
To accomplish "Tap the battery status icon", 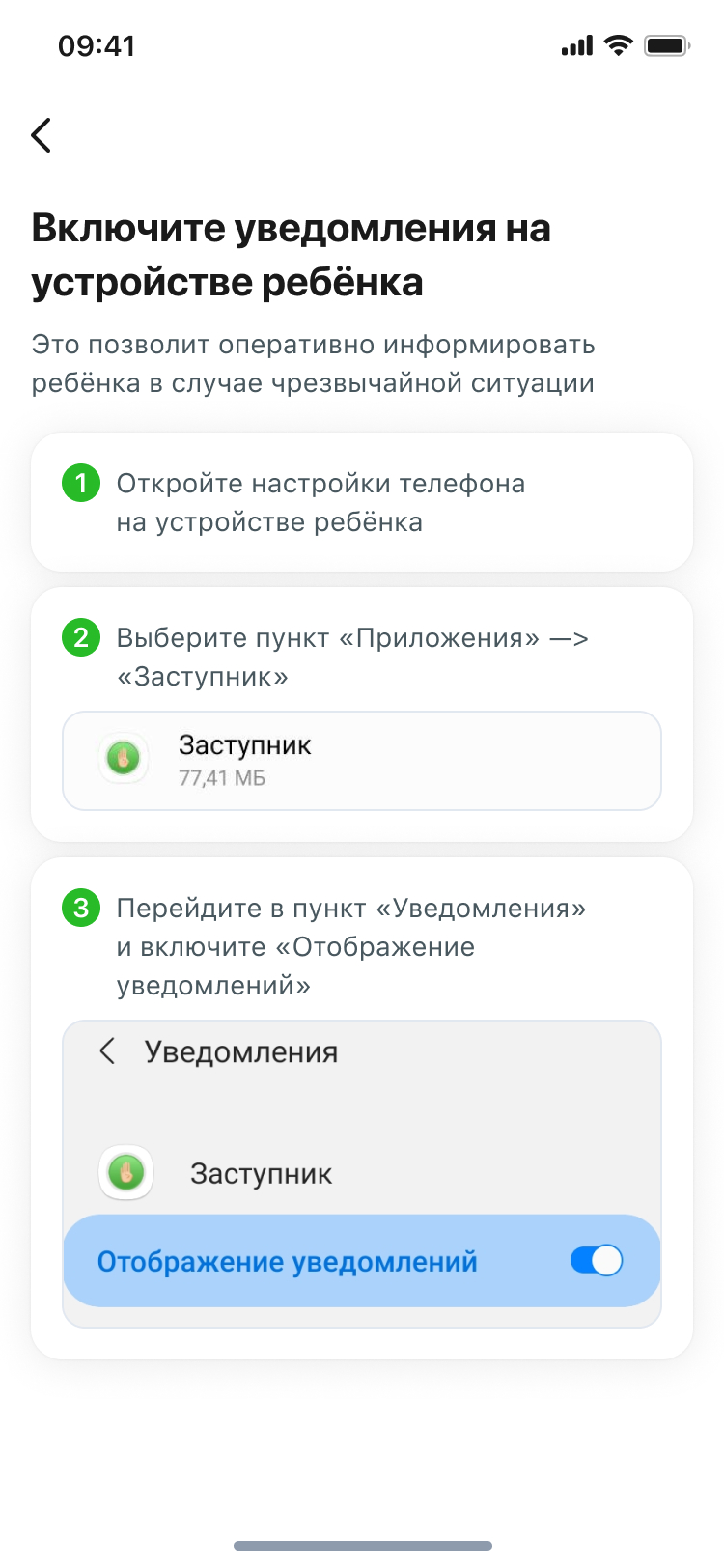I will (x=667, y=45).
